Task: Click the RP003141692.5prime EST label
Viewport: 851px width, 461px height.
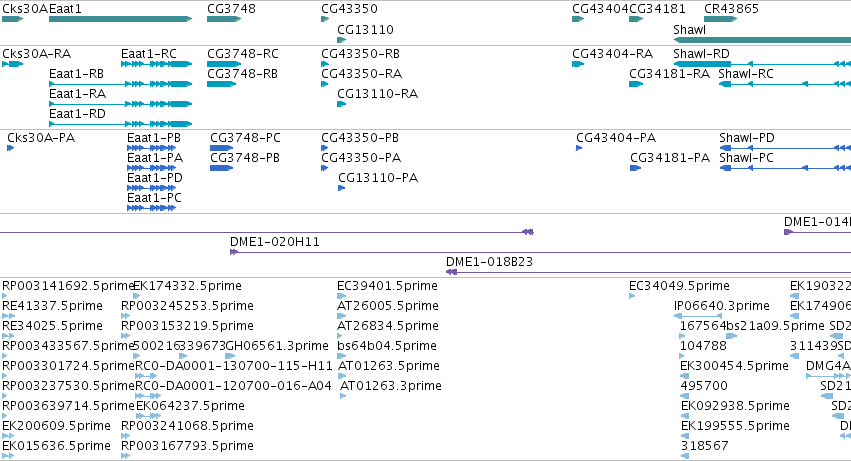Action: coord(66,286)
